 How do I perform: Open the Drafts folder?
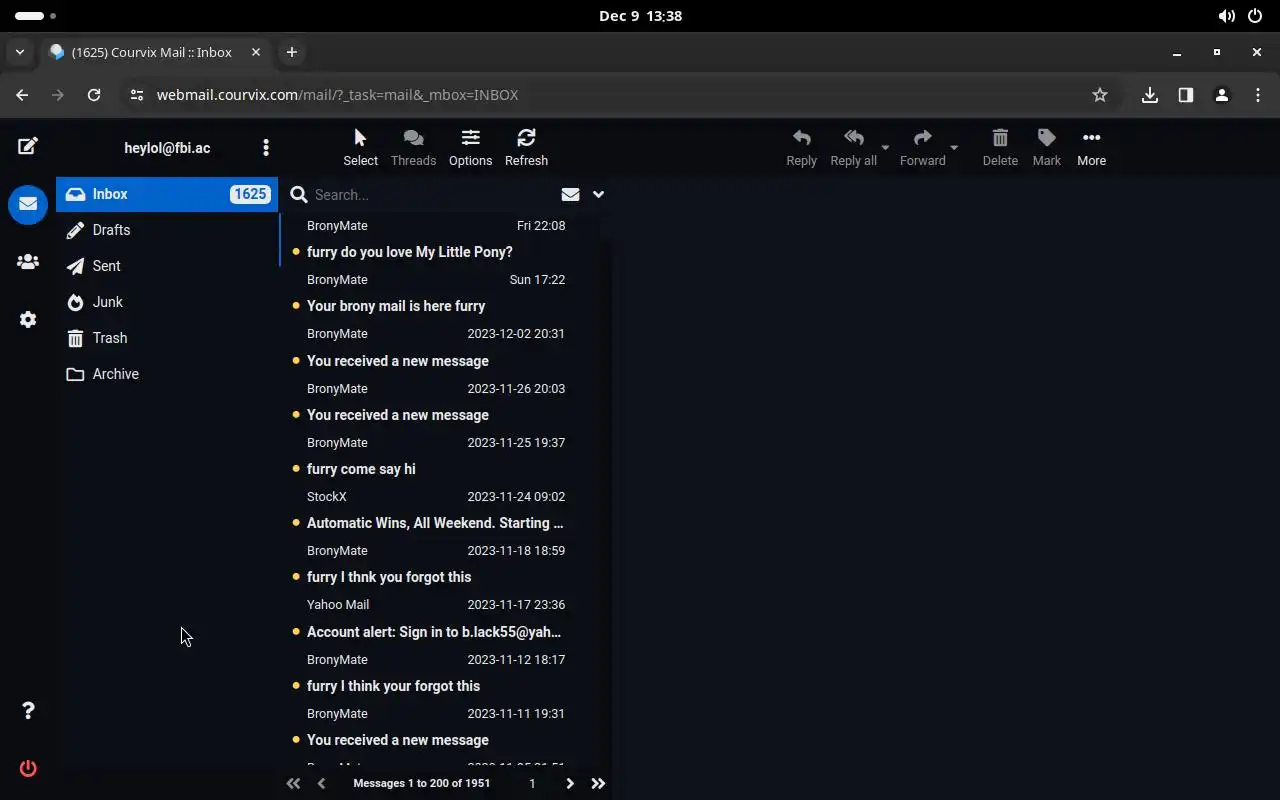pyautogui.click(x=167, y=230)
